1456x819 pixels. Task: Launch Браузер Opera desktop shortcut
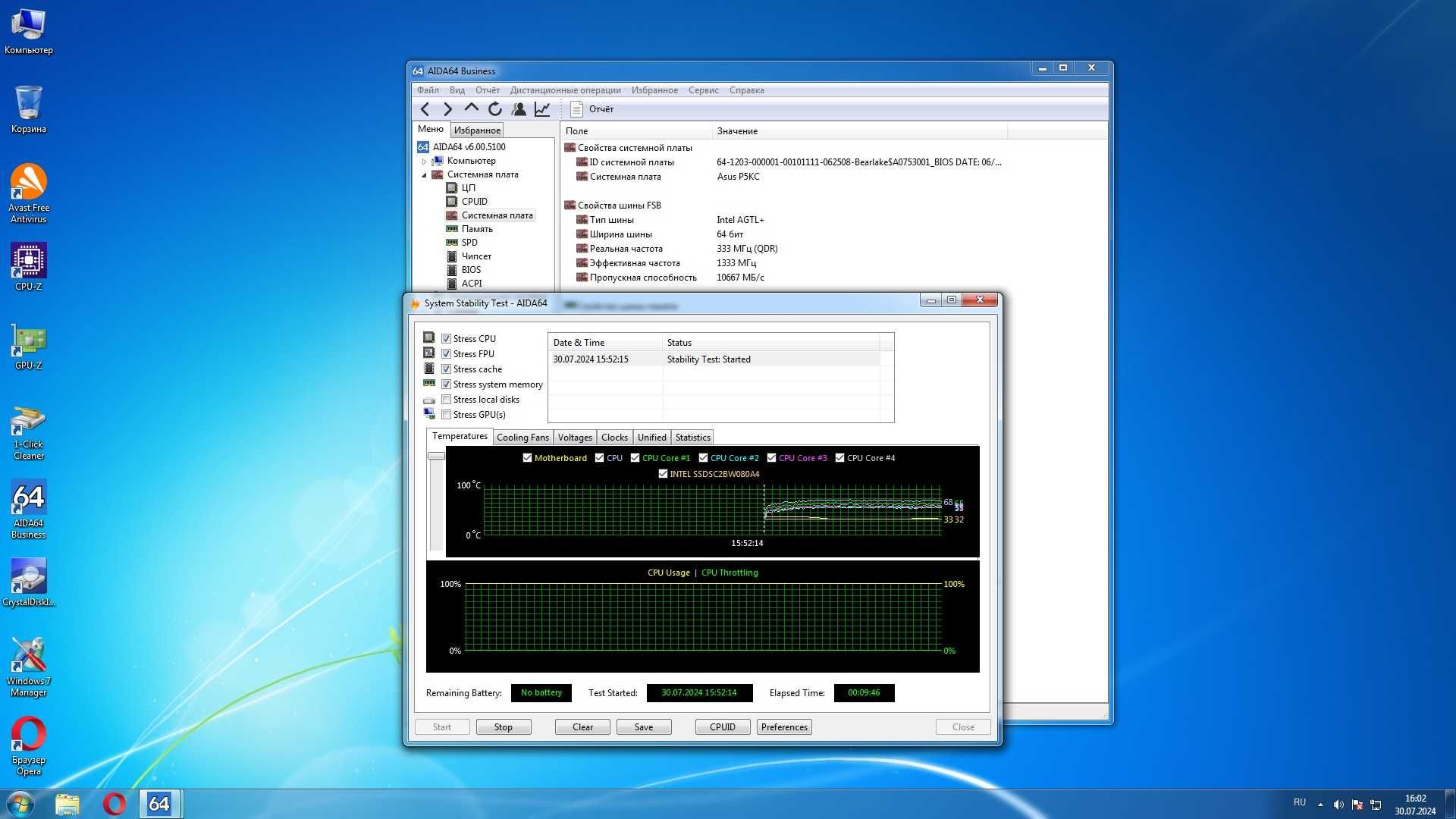29,746
